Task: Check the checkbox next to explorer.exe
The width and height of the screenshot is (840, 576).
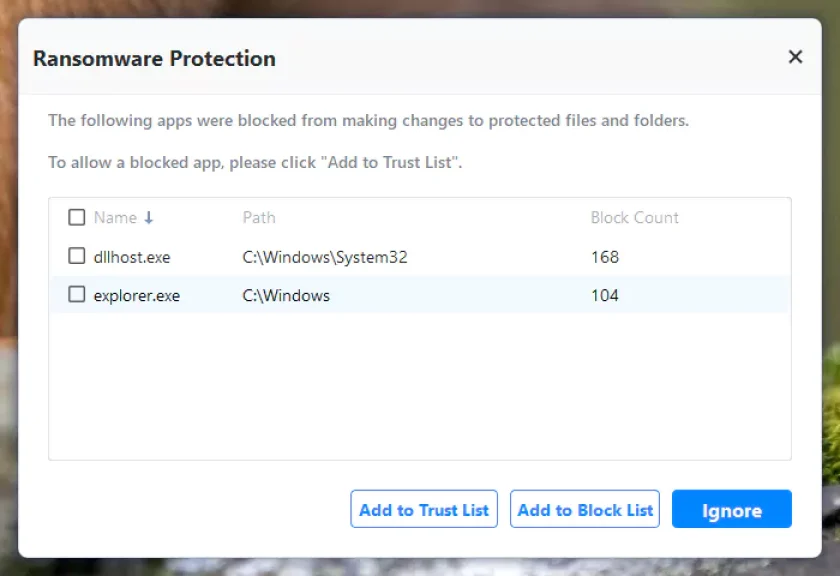Action: pyautogui.click(x=75, y=296)
